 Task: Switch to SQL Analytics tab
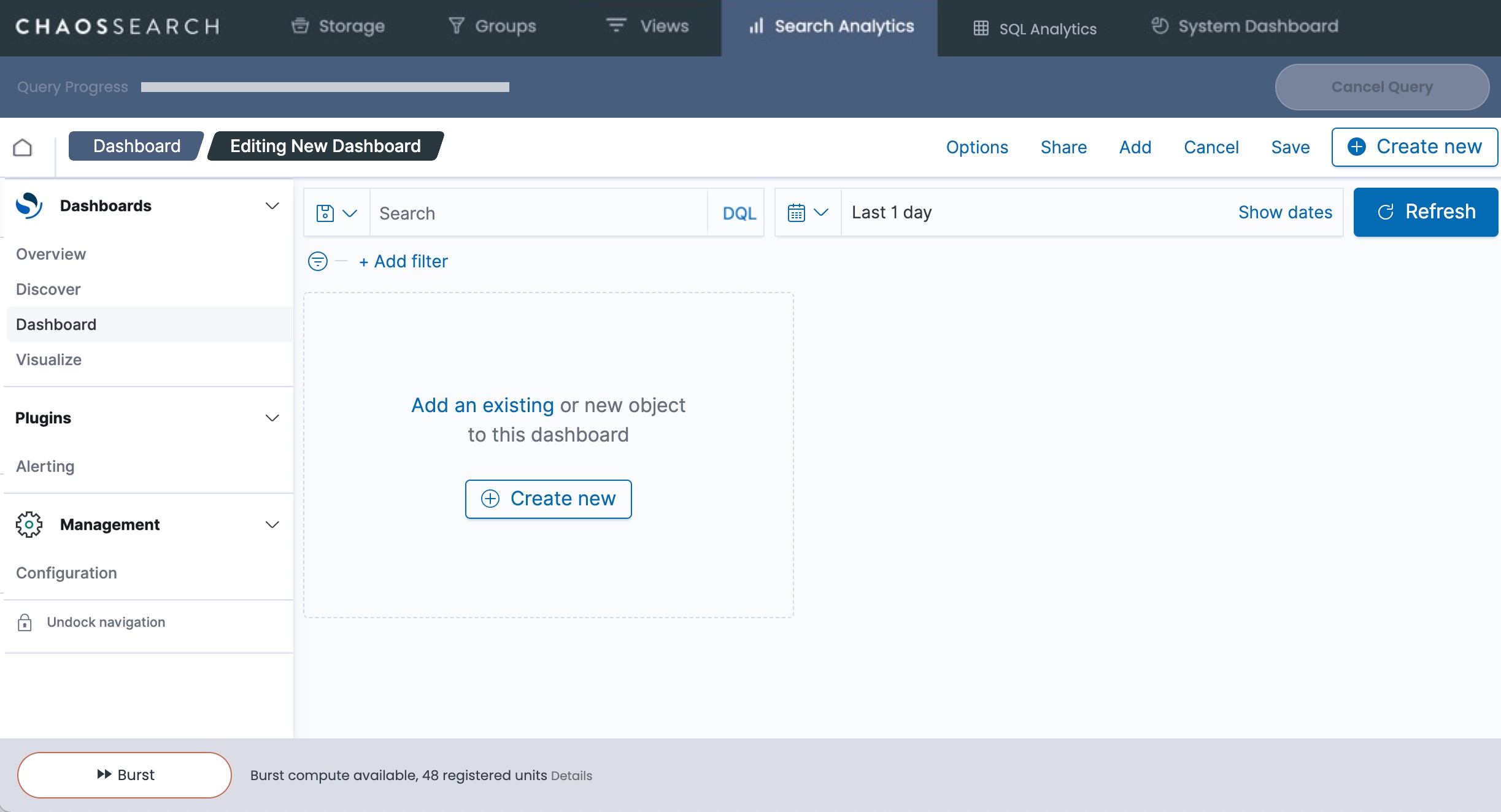coord(1035,29)
